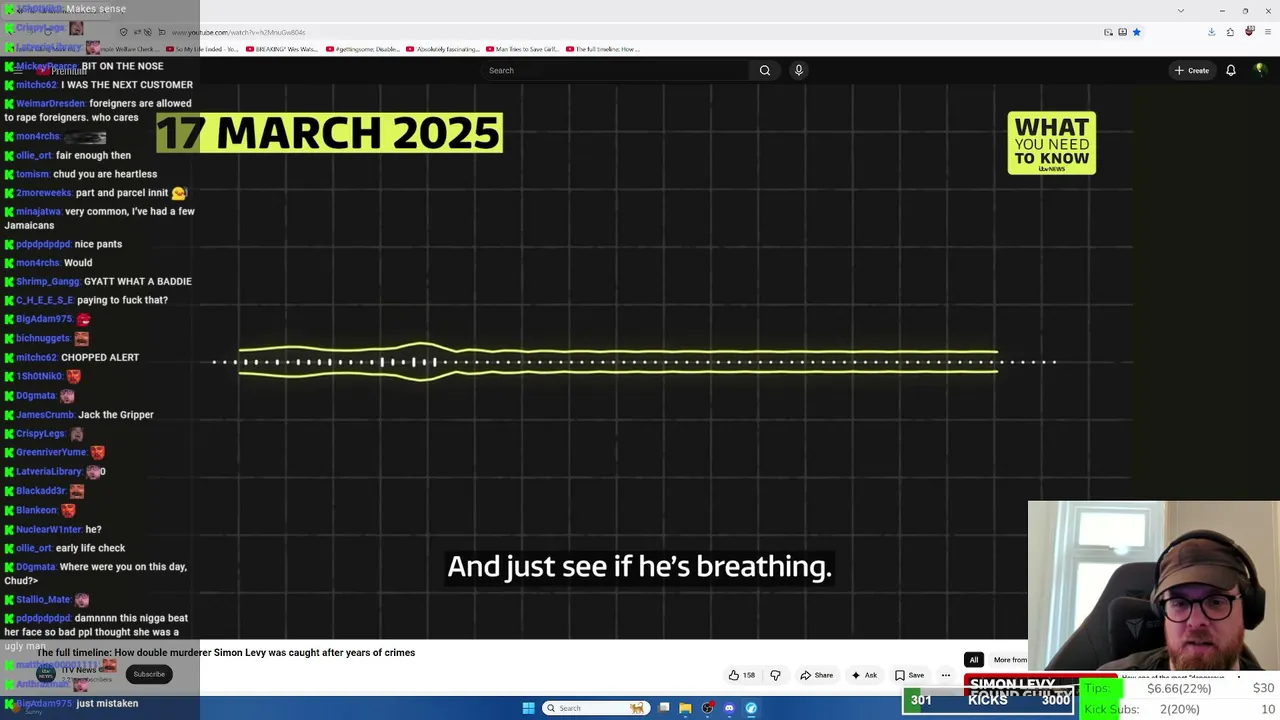The height and width of the screenshot is (720, 1280).
Task: Dislike the video with thumbs-down button
Action: coord(775,675)
